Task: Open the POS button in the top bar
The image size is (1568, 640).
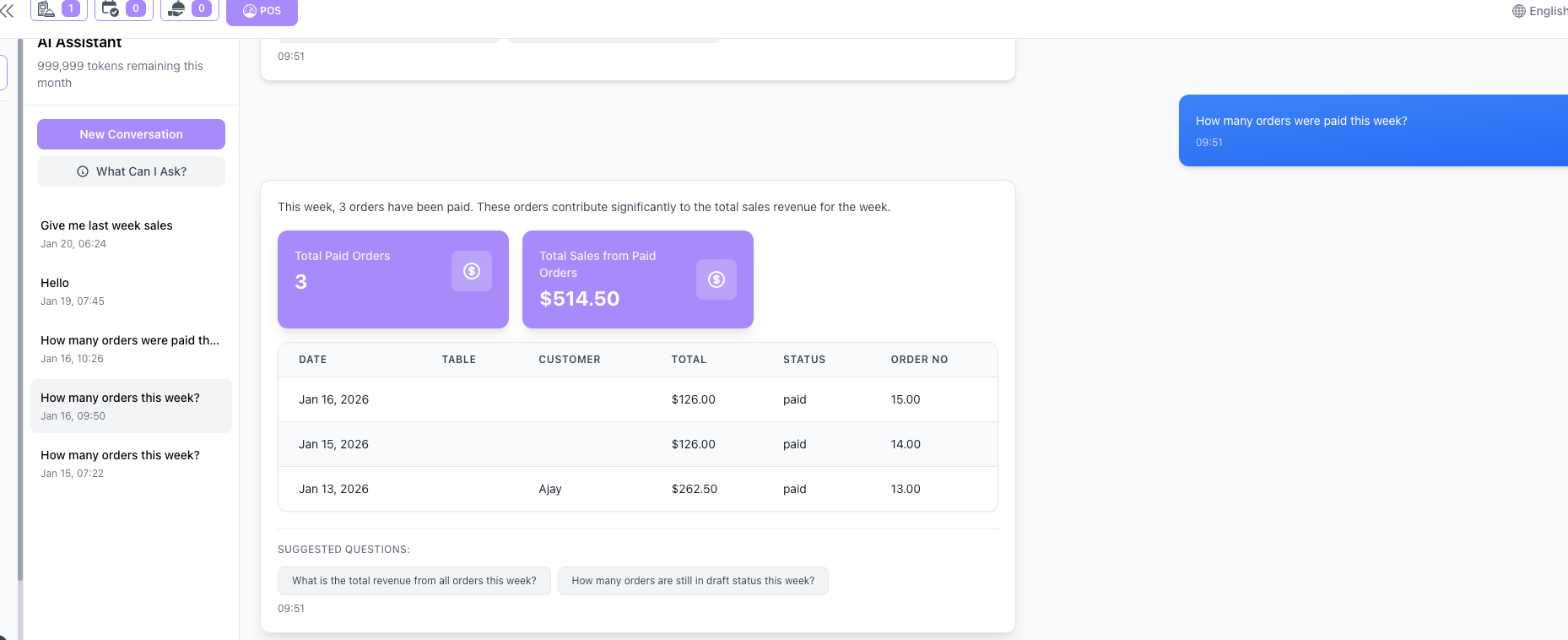Action: [262, 11]
